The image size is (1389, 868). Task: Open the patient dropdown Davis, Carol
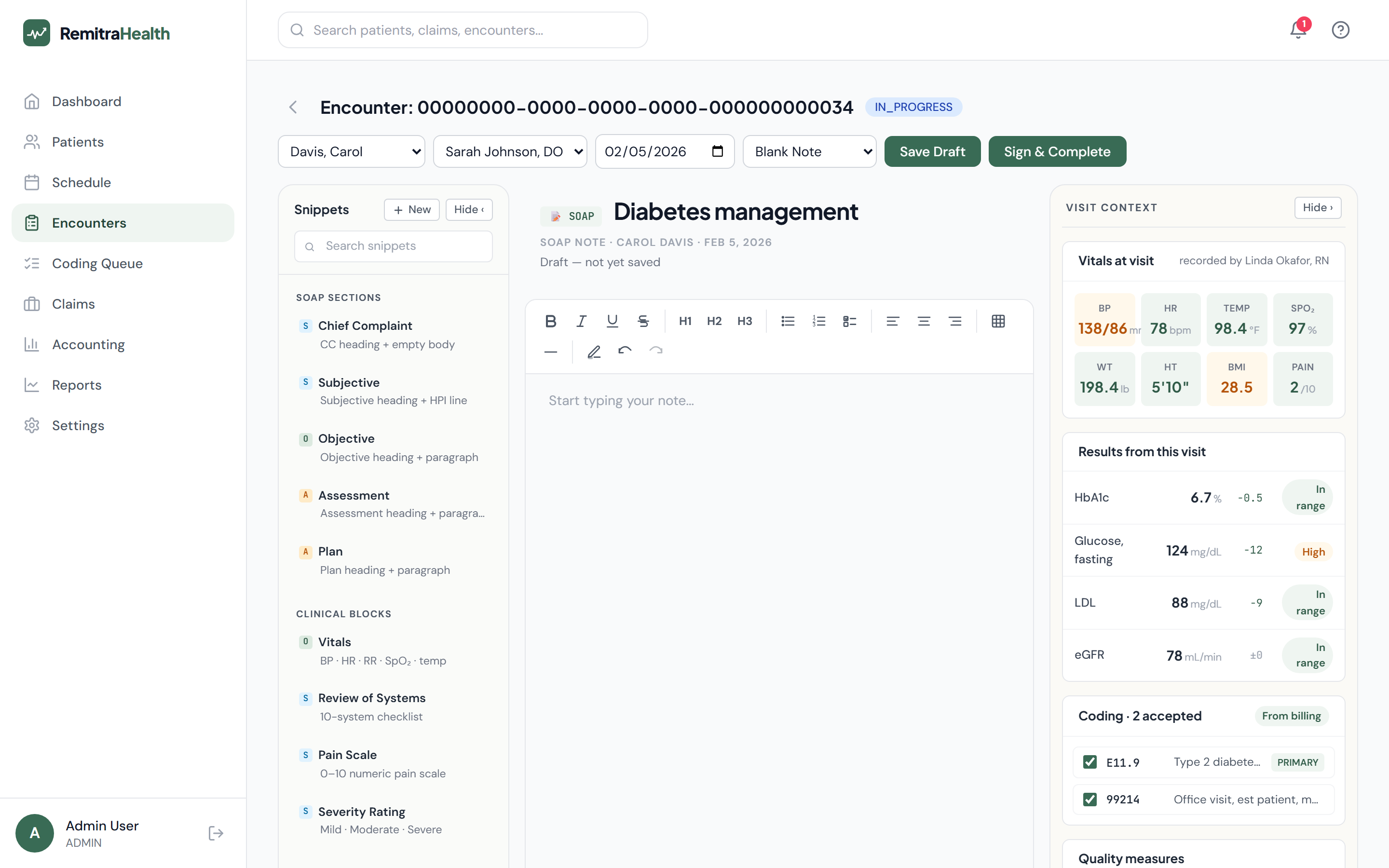tap(351, 151)
